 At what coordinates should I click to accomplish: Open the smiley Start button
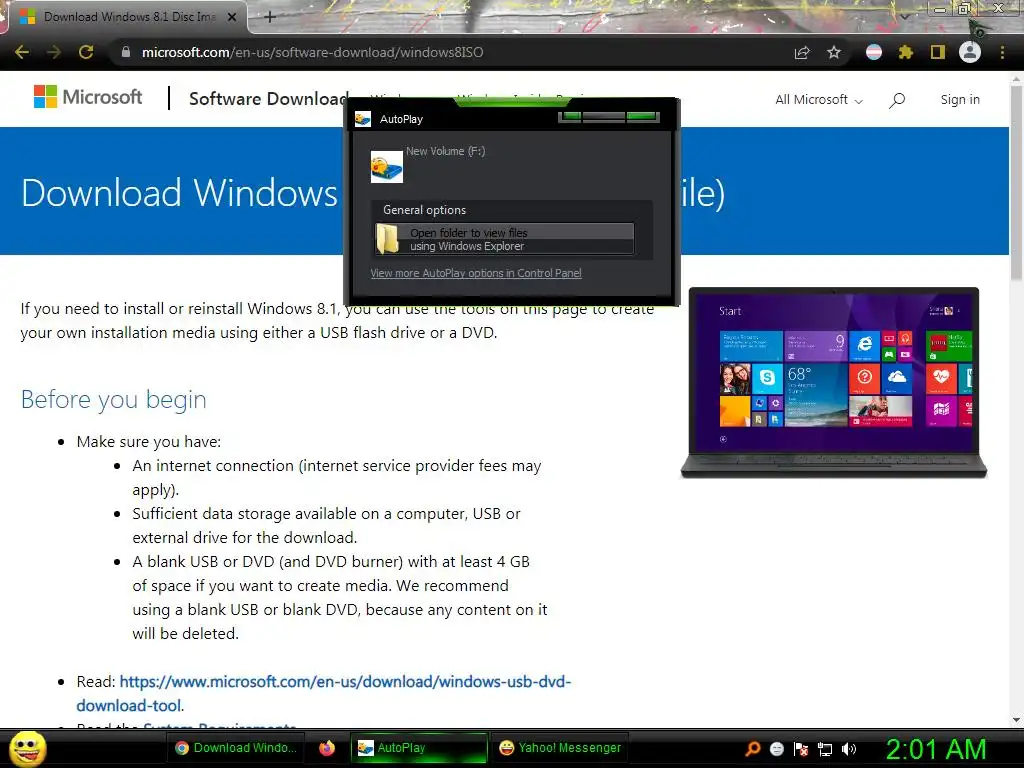coord(27,748)
